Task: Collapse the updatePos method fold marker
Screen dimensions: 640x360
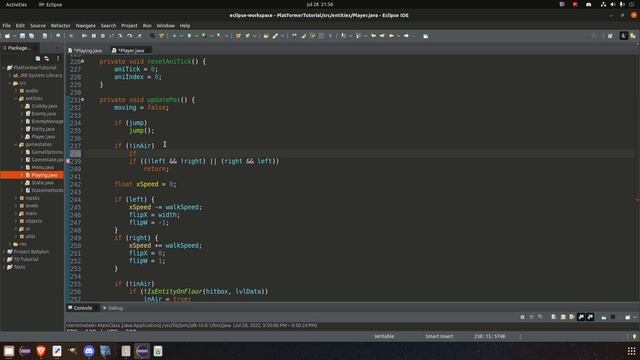Action: click(x=83, y=100)
